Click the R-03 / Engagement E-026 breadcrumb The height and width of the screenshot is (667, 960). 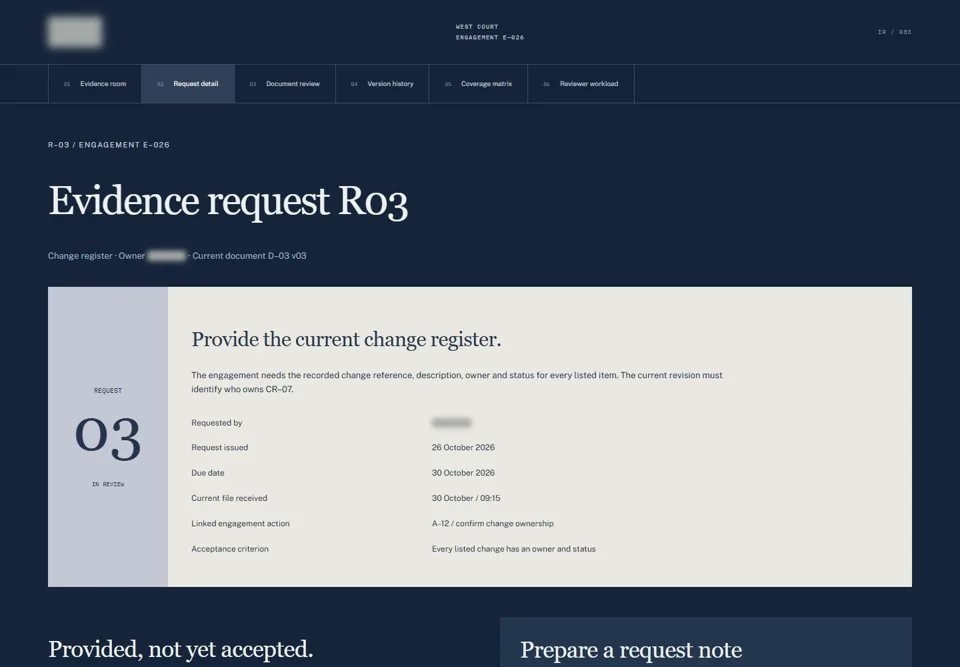(x=109, y=145)
